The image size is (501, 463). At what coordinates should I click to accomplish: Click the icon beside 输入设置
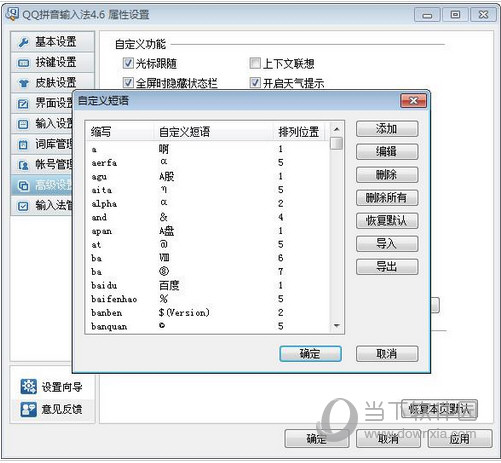click(23, 124)
